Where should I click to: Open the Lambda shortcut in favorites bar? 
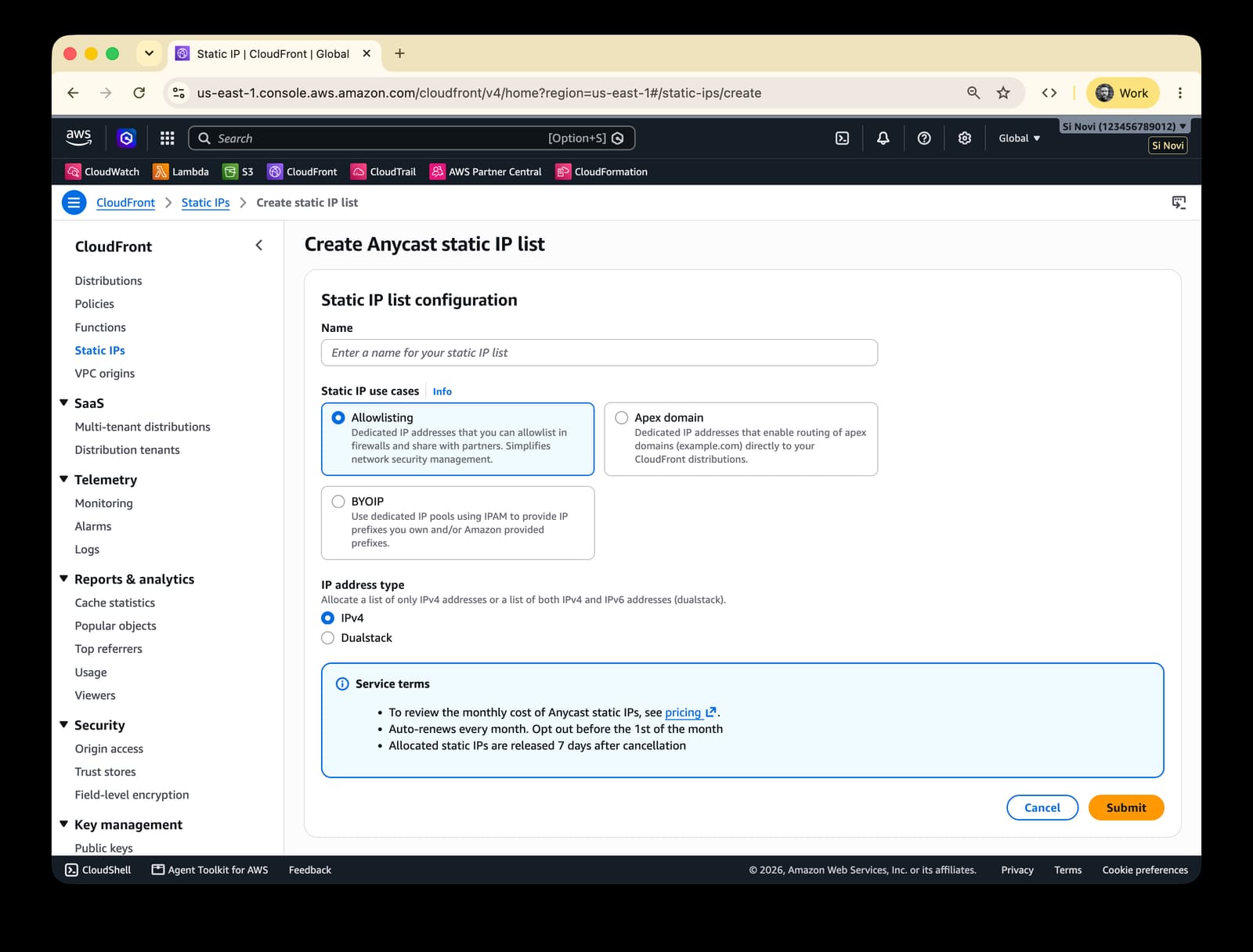click(x=181, y=171)
